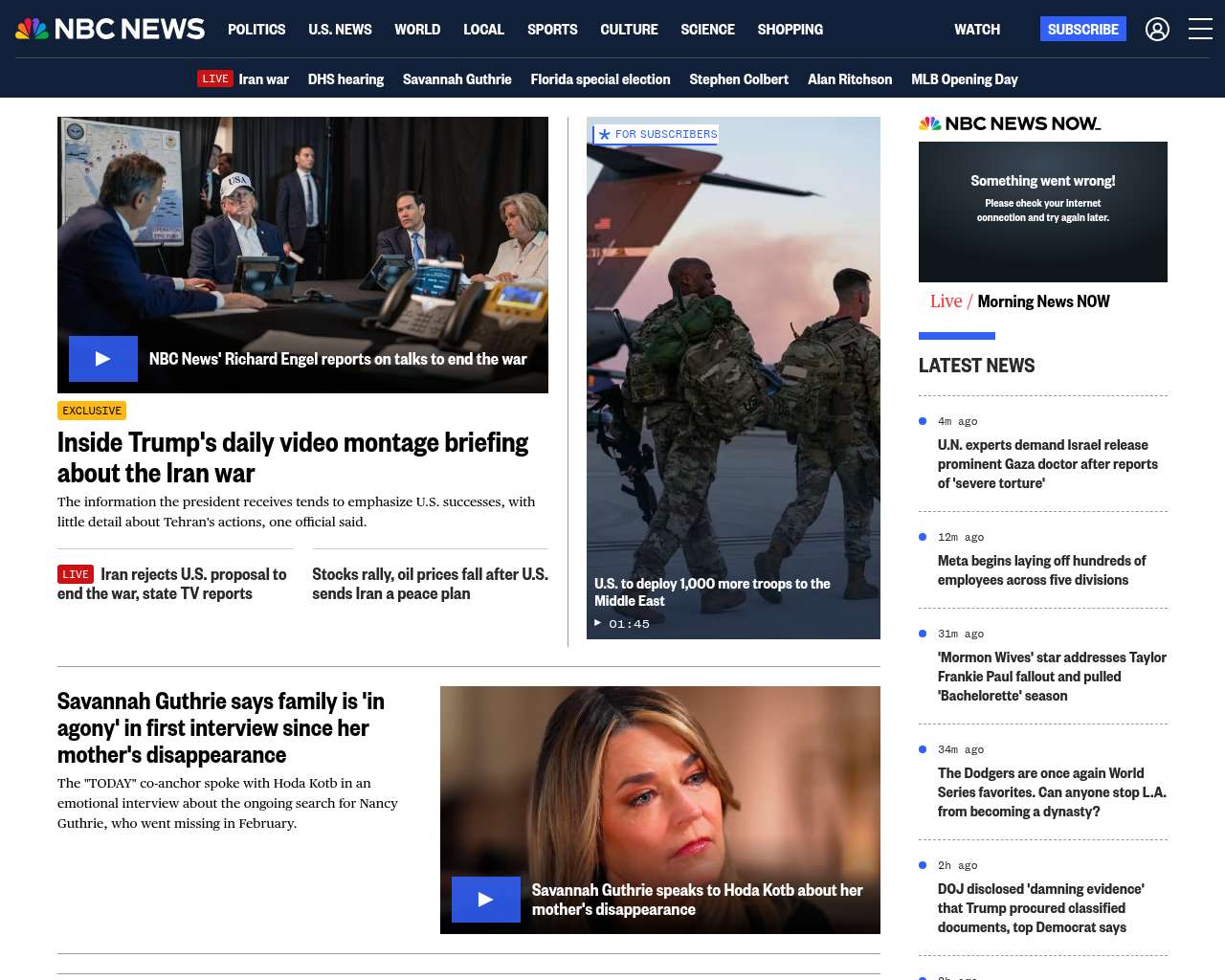Open the Morning News NOW live stream
This screenshot has width=1225, height=980.
(x=1042, y=301)
